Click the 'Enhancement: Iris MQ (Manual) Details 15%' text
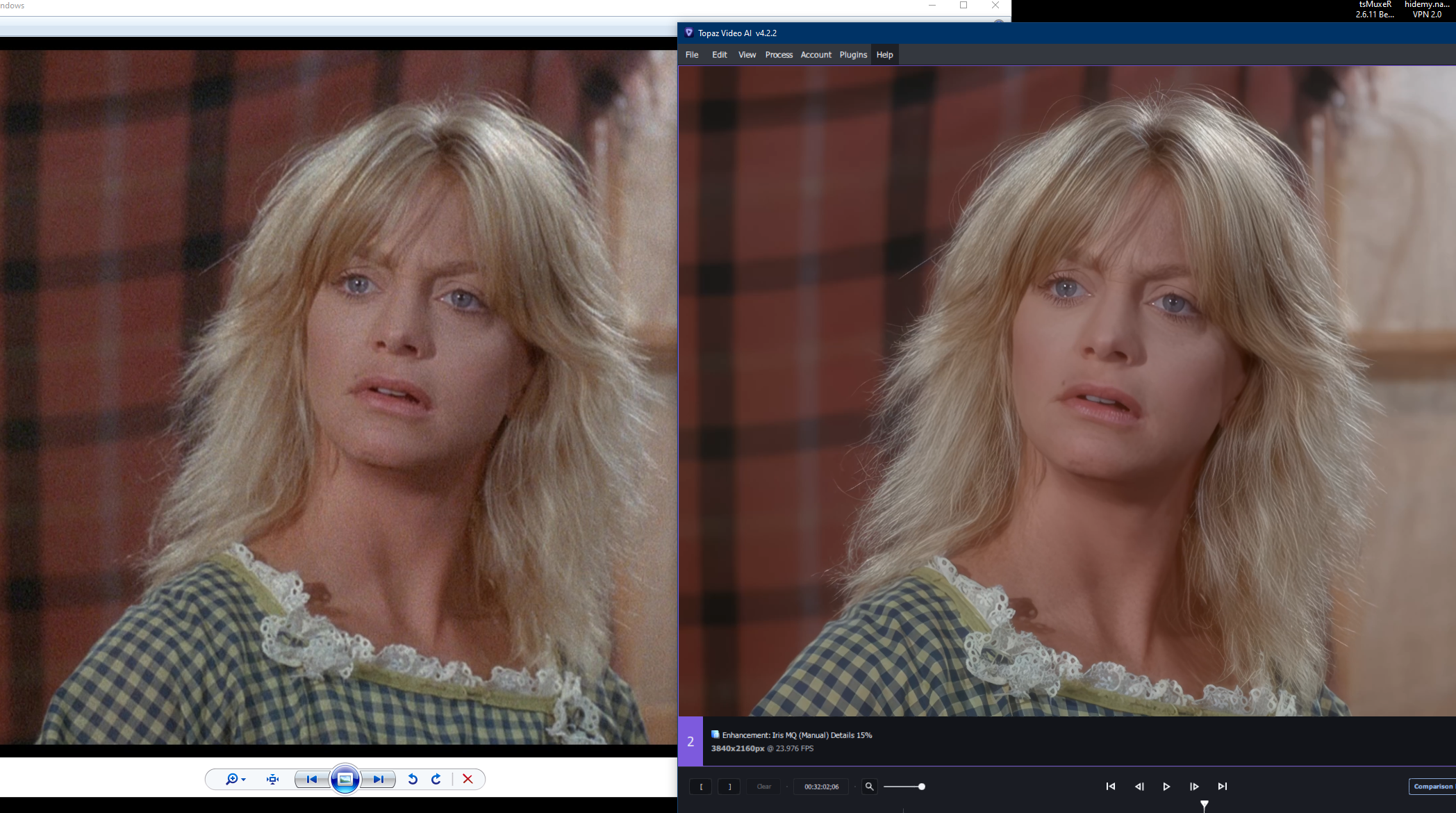1456x813 pixels. point(797,735)
